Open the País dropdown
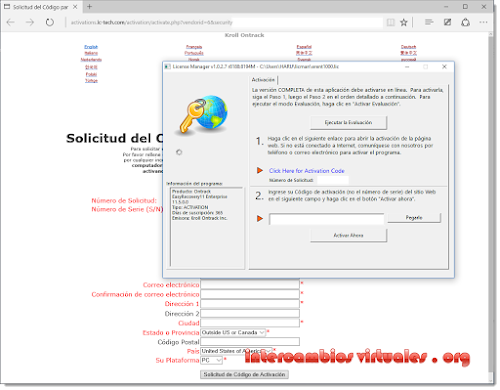Viewport: 500px width, 390px height. [x=236, y=351]
